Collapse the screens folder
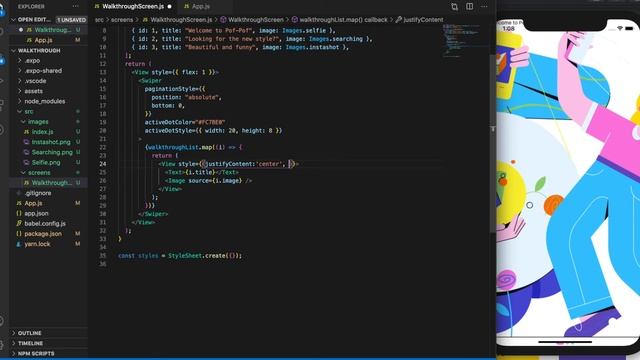The height and width of the screenshot is (360, 640). (39, 173)
